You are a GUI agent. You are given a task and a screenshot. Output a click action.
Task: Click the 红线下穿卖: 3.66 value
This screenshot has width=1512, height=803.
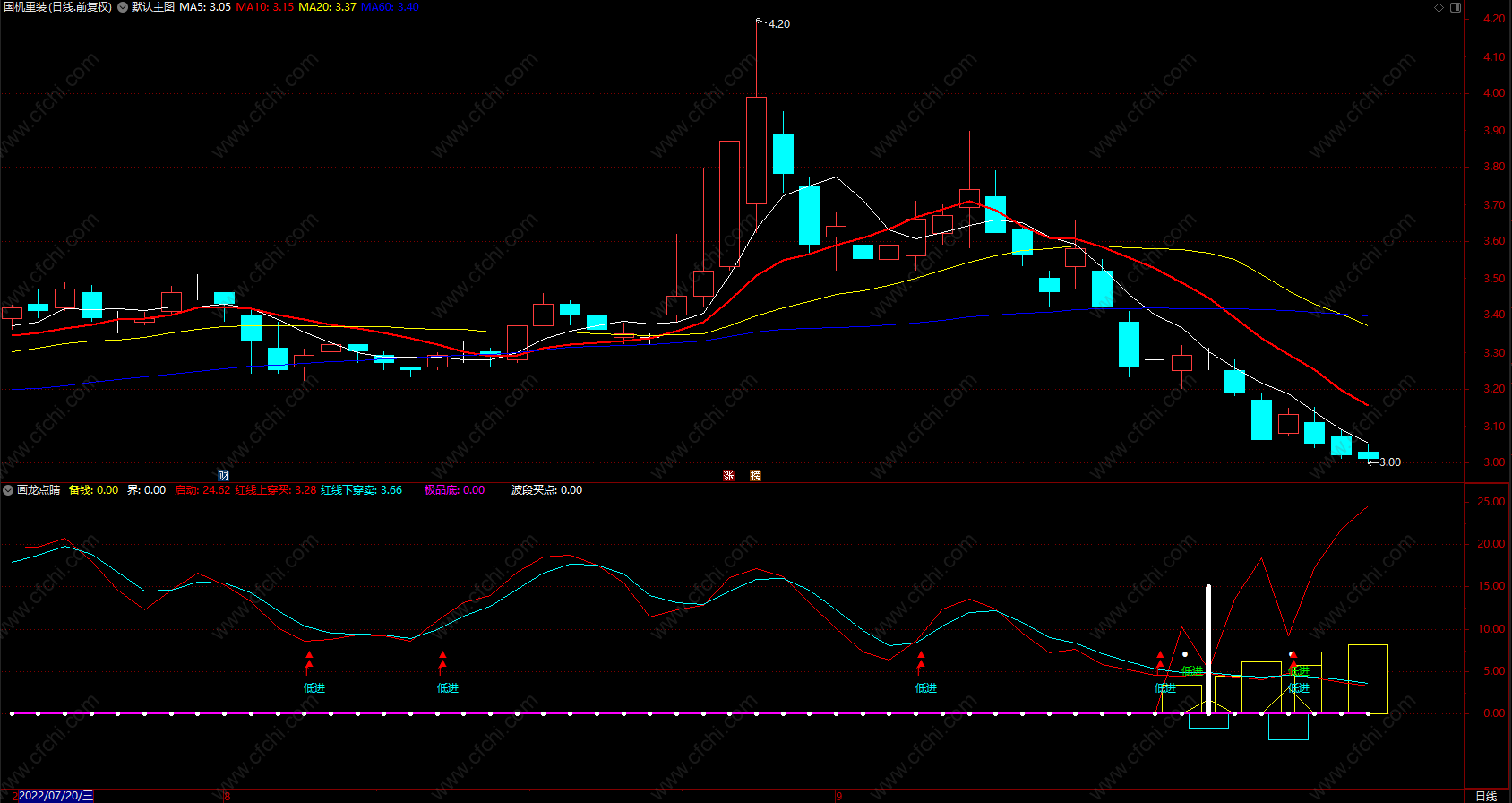click(x=362, y=490)
